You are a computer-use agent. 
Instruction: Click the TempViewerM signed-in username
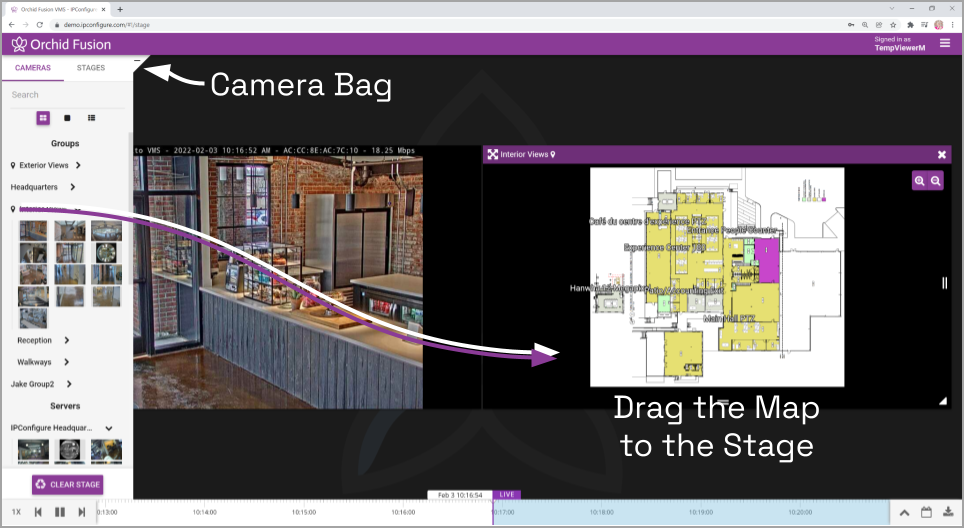point(900,48)
